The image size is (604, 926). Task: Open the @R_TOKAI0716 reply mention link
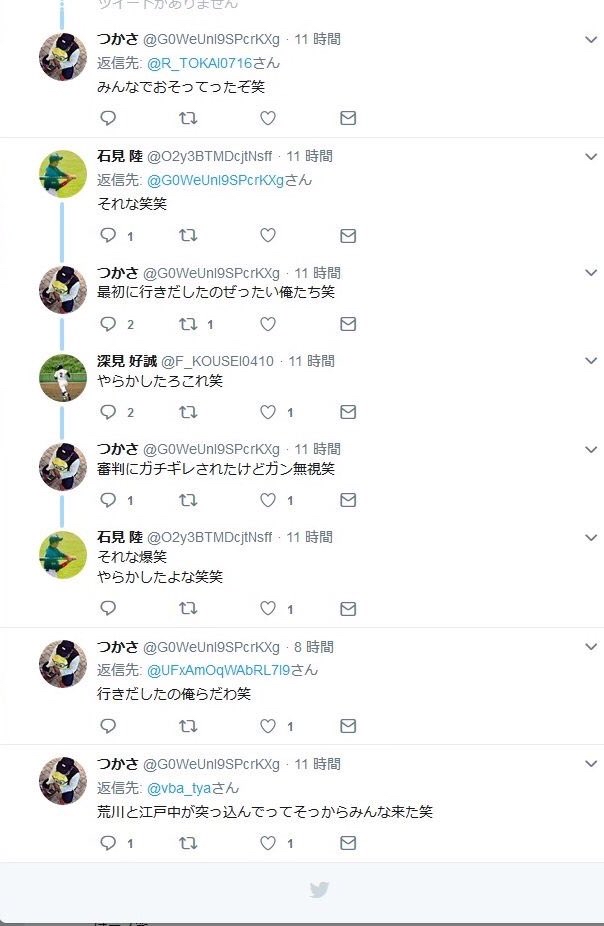click(x=200, y=63)
